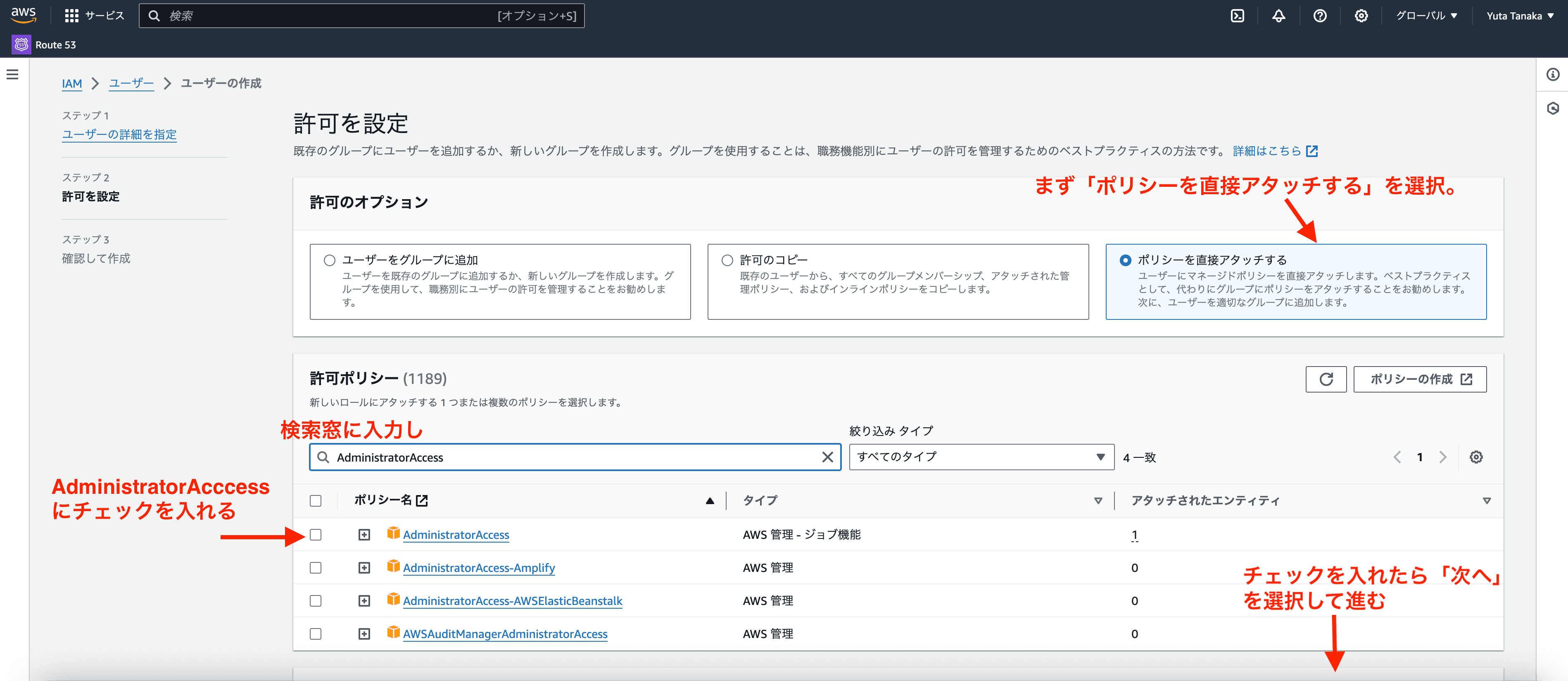Image resolution: width=1568 pixels, height=681 pixels.
Task: Open the Yuta Tanaka account menu
Action: click(1520, 16)
